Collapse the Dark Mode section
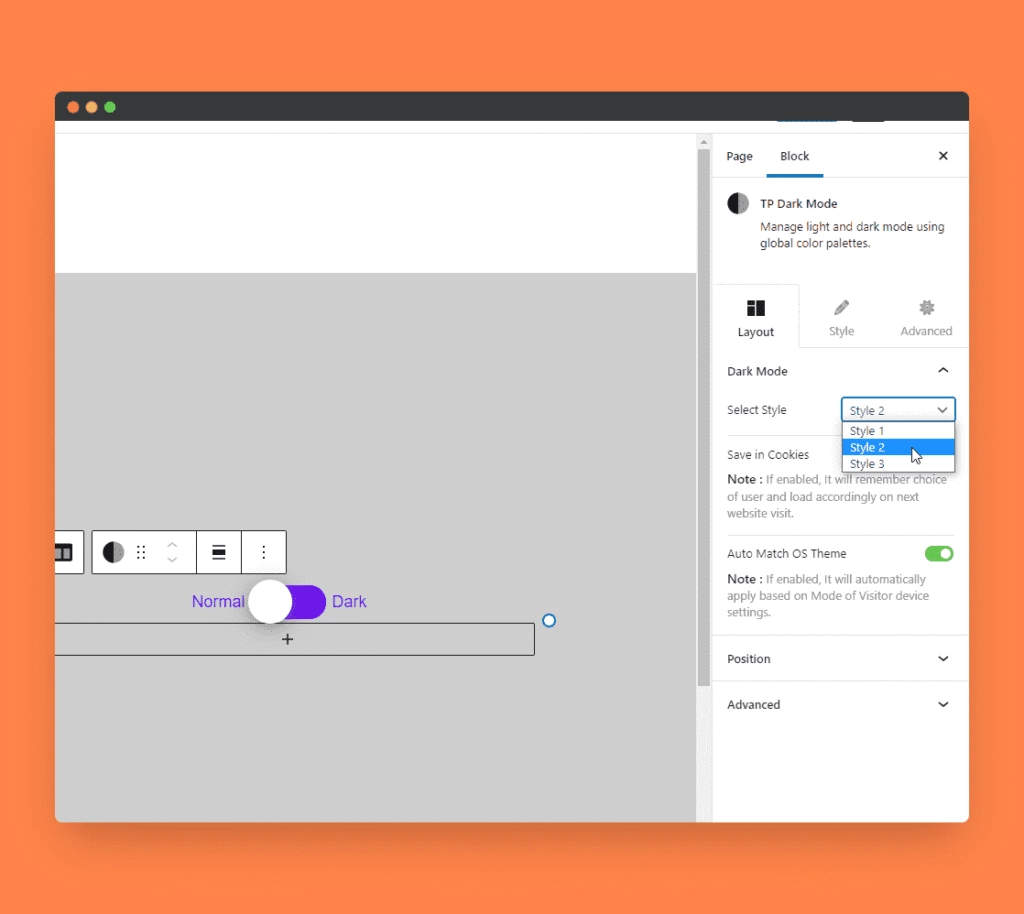The height and width of the screenshot is (914, 1024). [942, 371]
